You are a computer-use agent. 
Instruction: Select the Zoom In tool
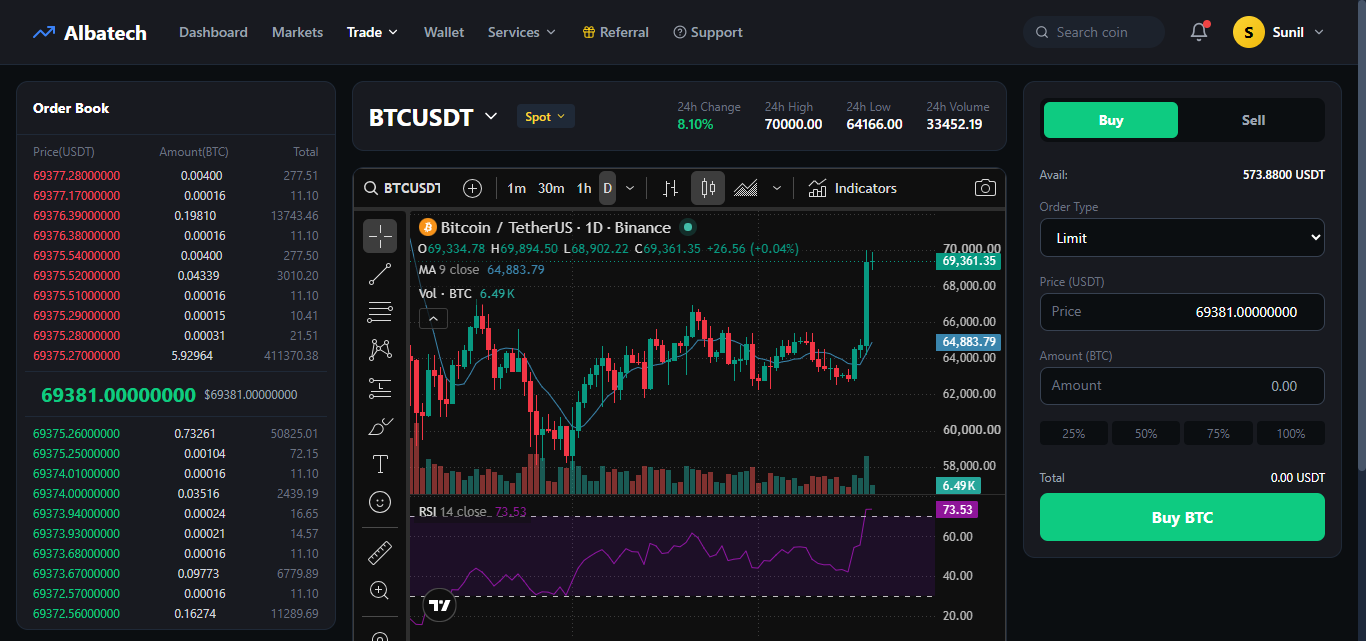coord(380,590)
